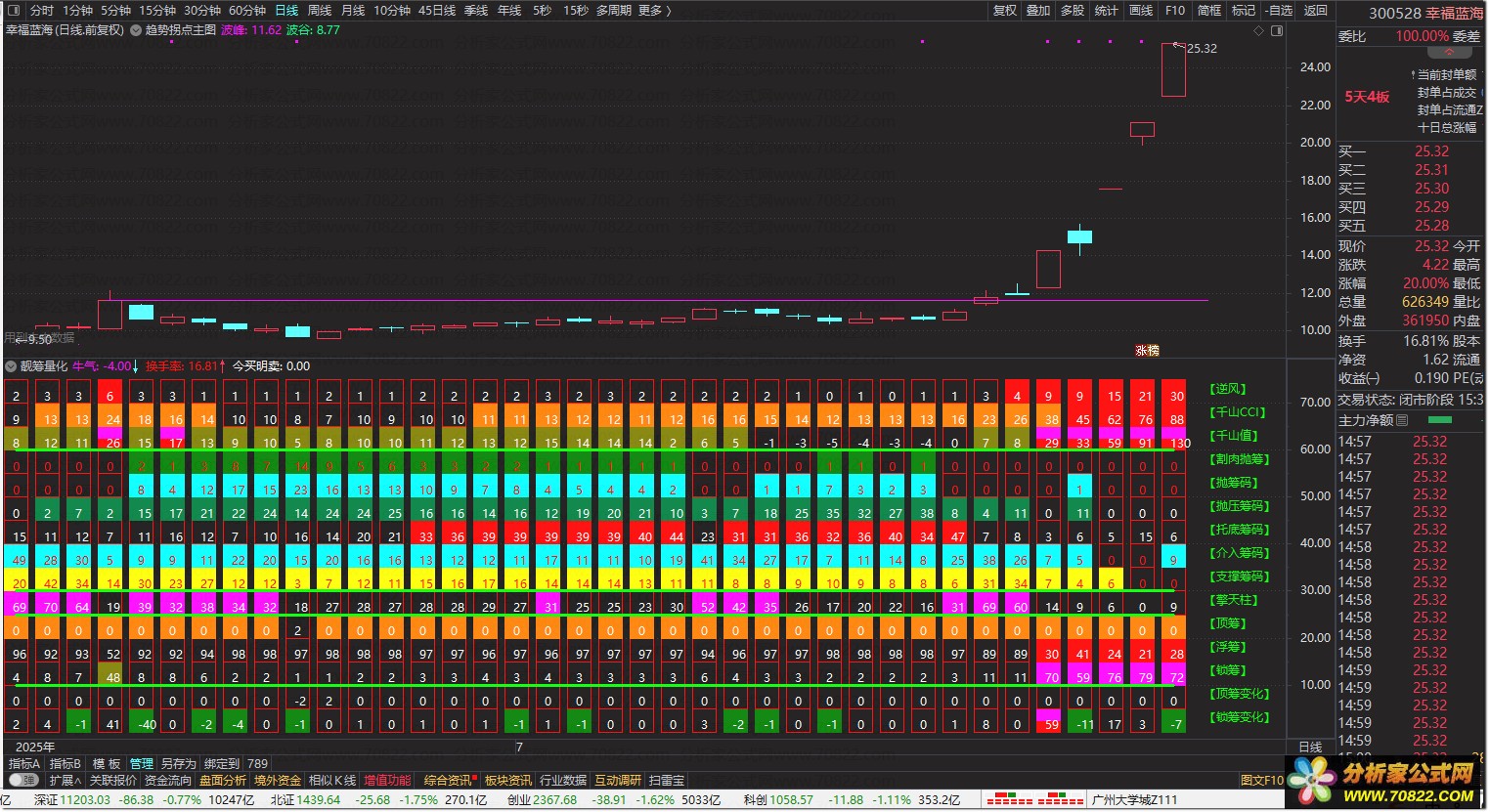Click the 图文F10 link
Viewport: 1490px width, 812px height.
pyautogui.click(x=1261, y=781)
